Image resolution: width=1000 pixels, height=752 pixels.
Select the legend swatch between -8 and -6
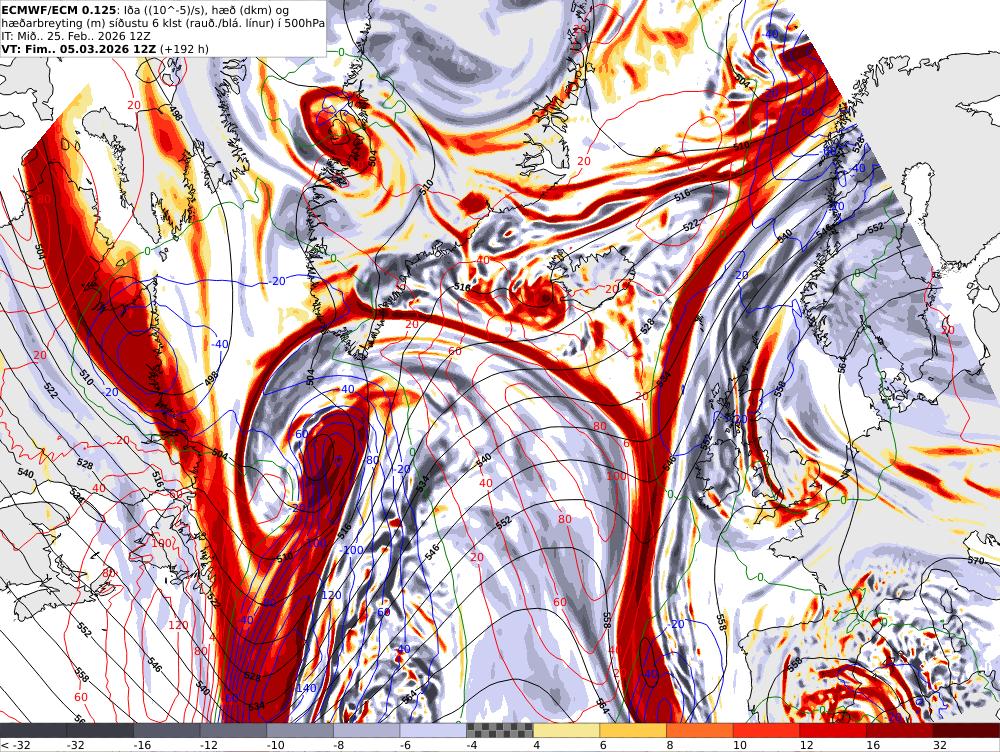pos(367,731)
